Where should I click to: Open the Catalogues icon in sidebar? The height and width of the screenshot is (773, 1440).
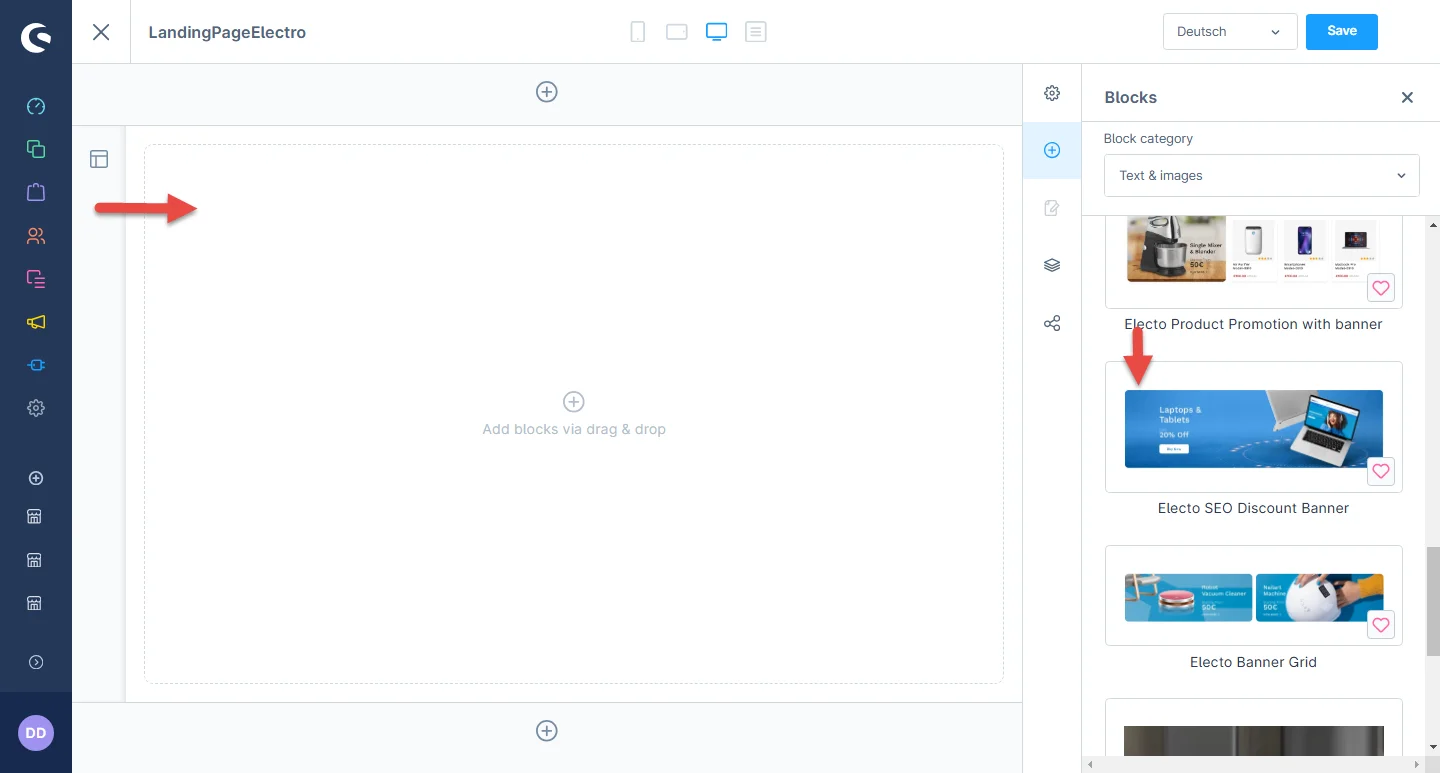[x=36, y=149]
